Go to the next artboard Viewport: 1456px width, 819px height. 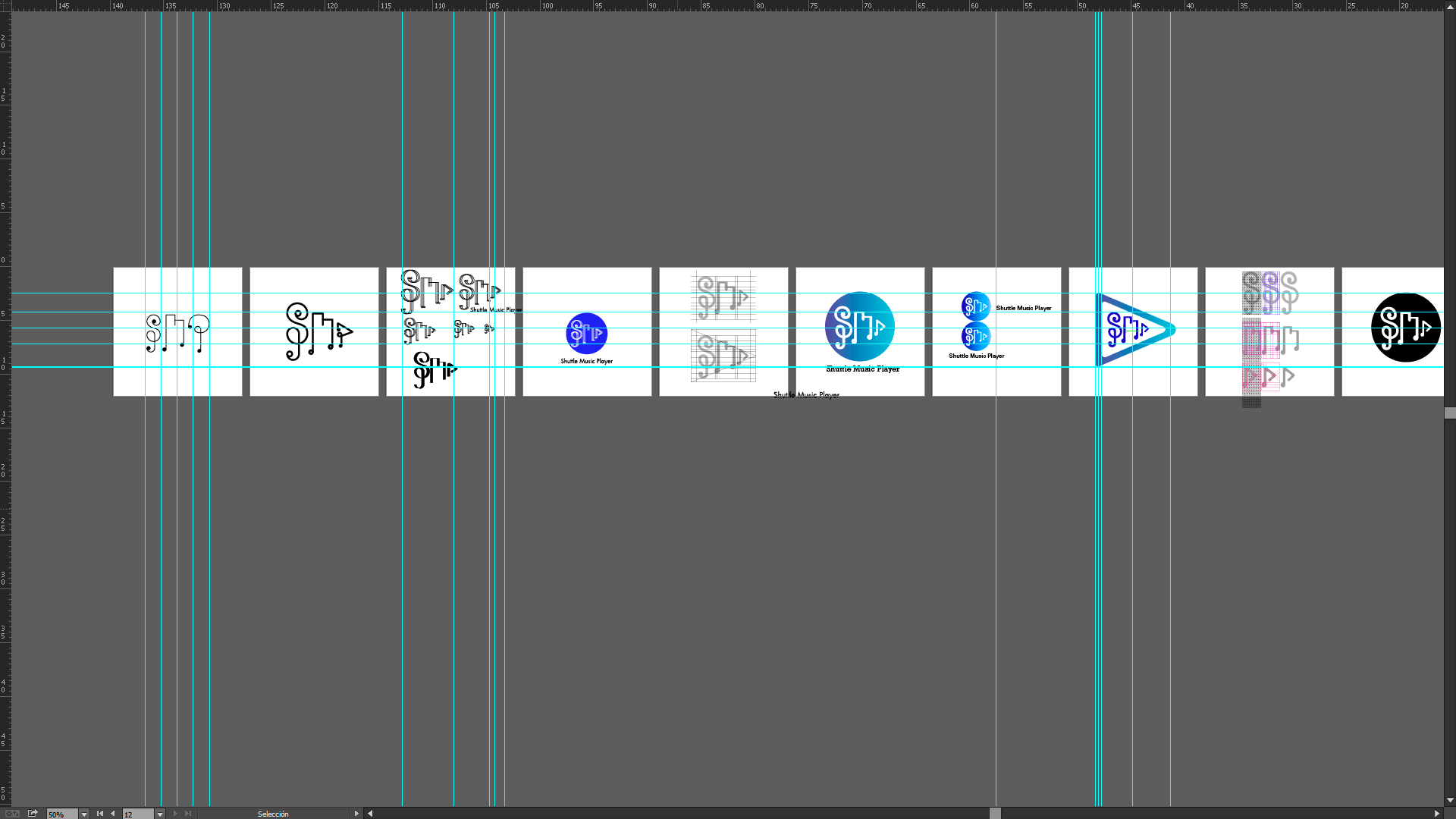coord(175,814)
